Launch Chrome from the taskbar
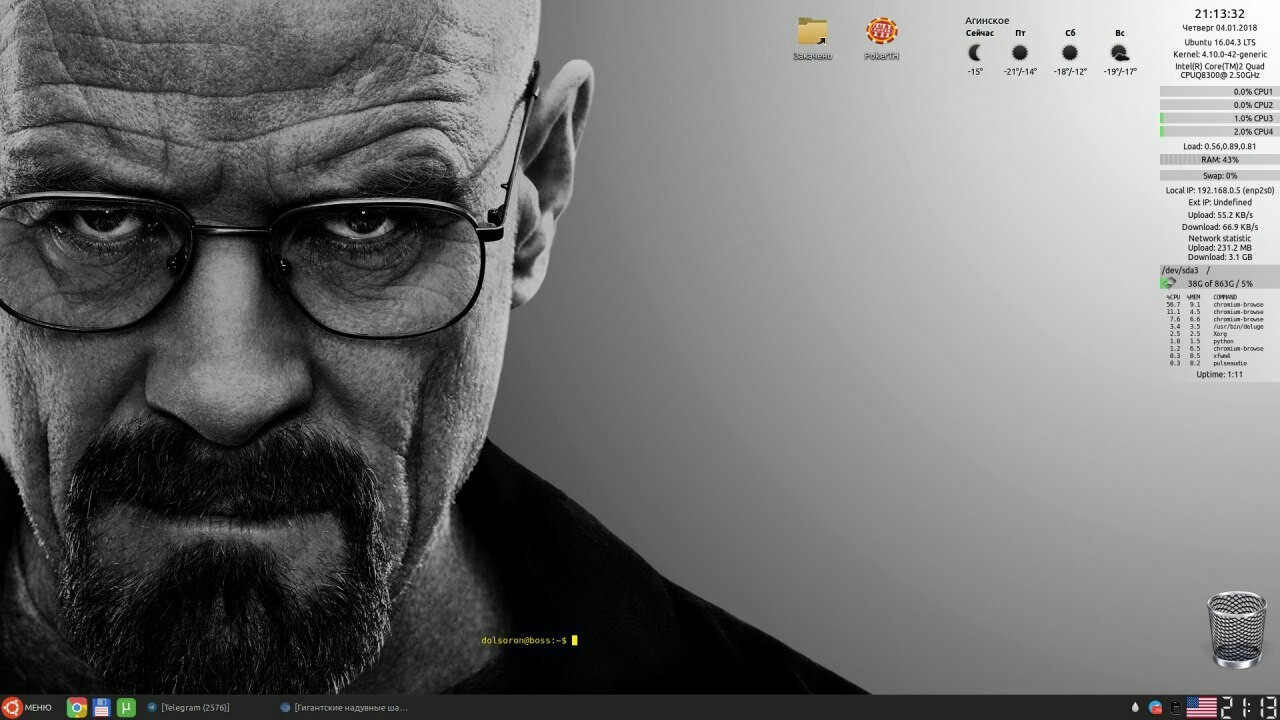Image resolution: width=1280 pixels, height=720 pixels. pos(76,707)
